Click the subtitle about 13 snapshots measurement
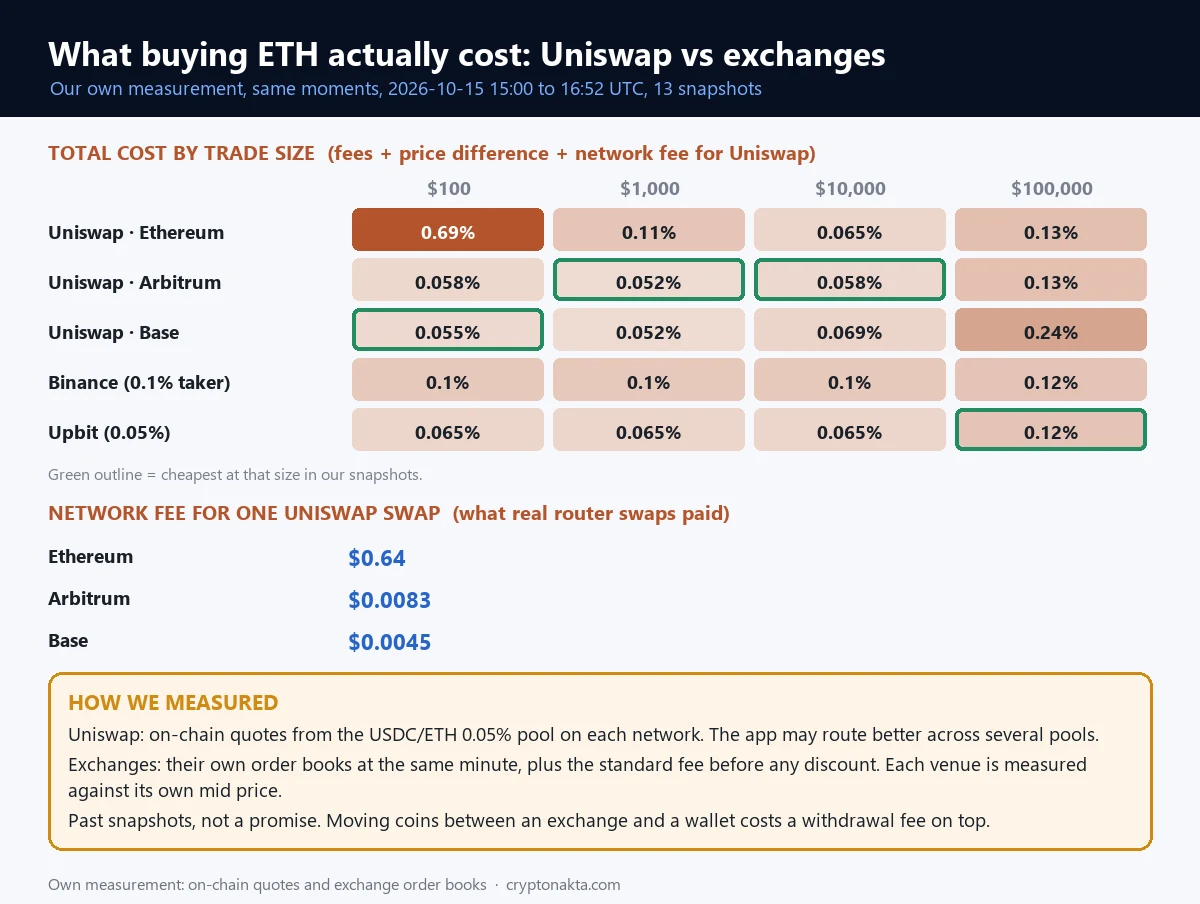Image resolution: width=1200 pixels, height=904 pixels. 405,89
